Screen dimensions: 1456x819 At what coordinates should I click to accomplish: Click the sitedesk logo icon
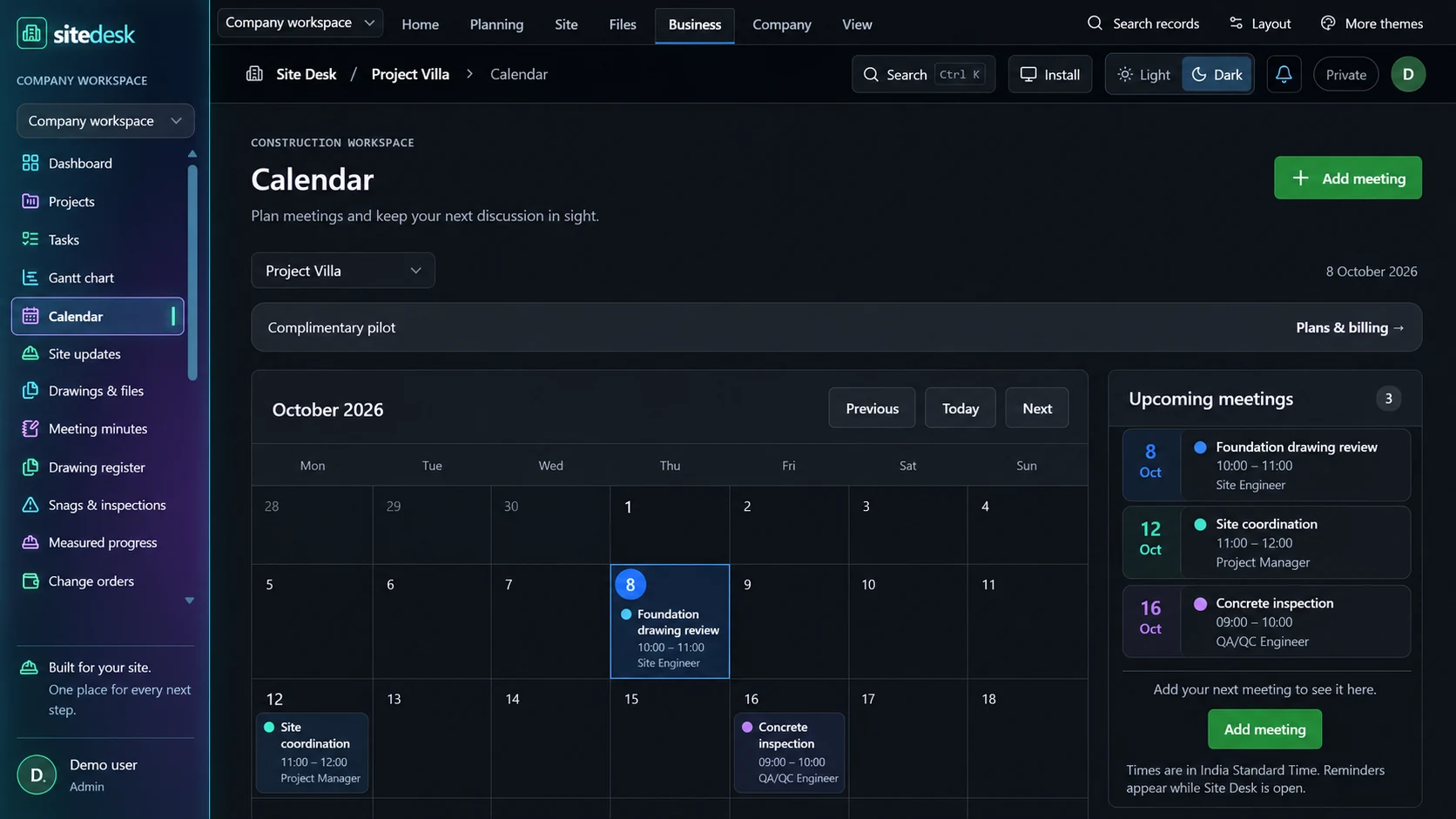pos(32,33)
